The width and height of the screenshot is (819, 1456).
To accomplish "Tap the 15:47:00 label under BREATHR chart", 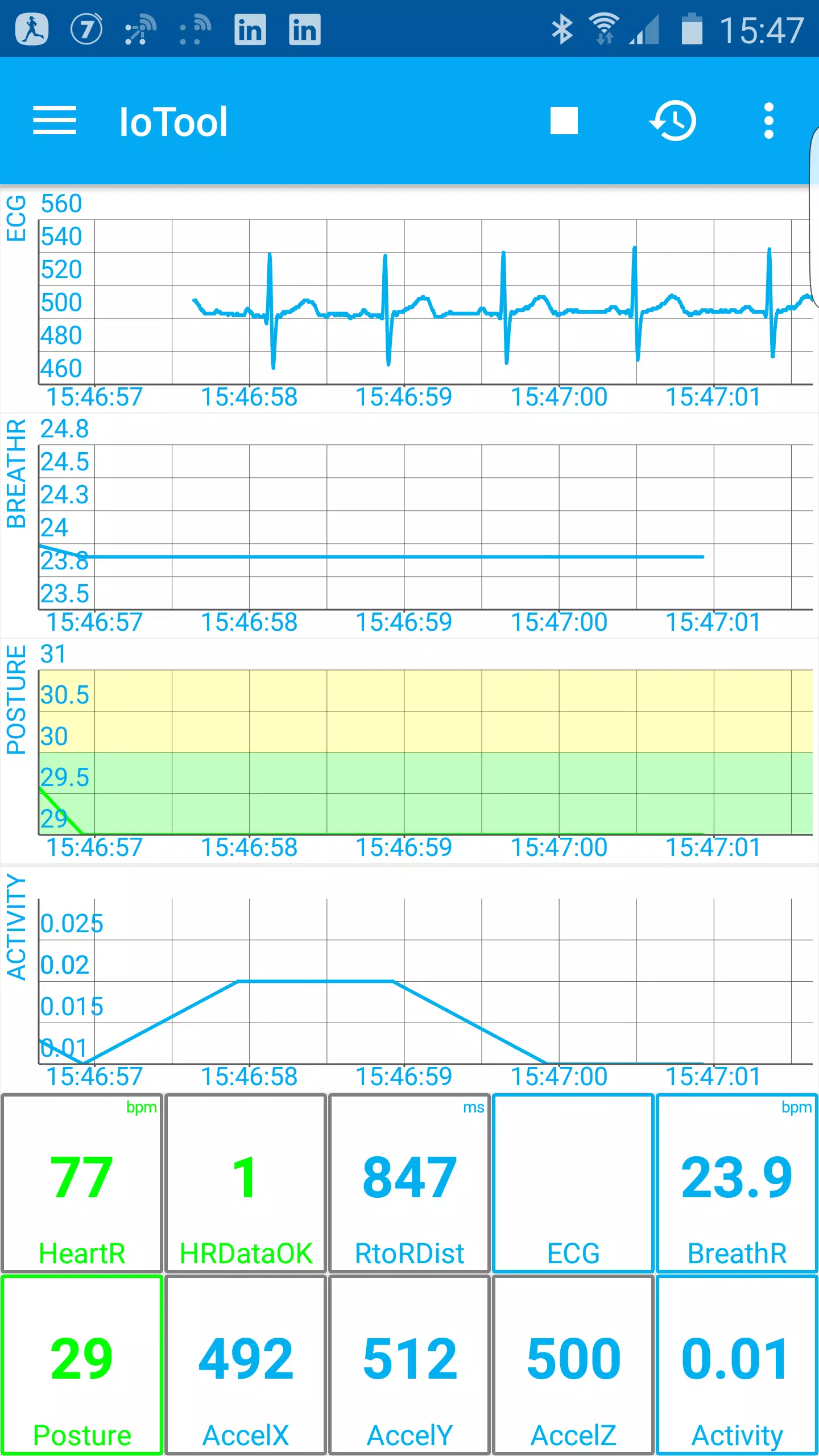I will click(559, 622).
